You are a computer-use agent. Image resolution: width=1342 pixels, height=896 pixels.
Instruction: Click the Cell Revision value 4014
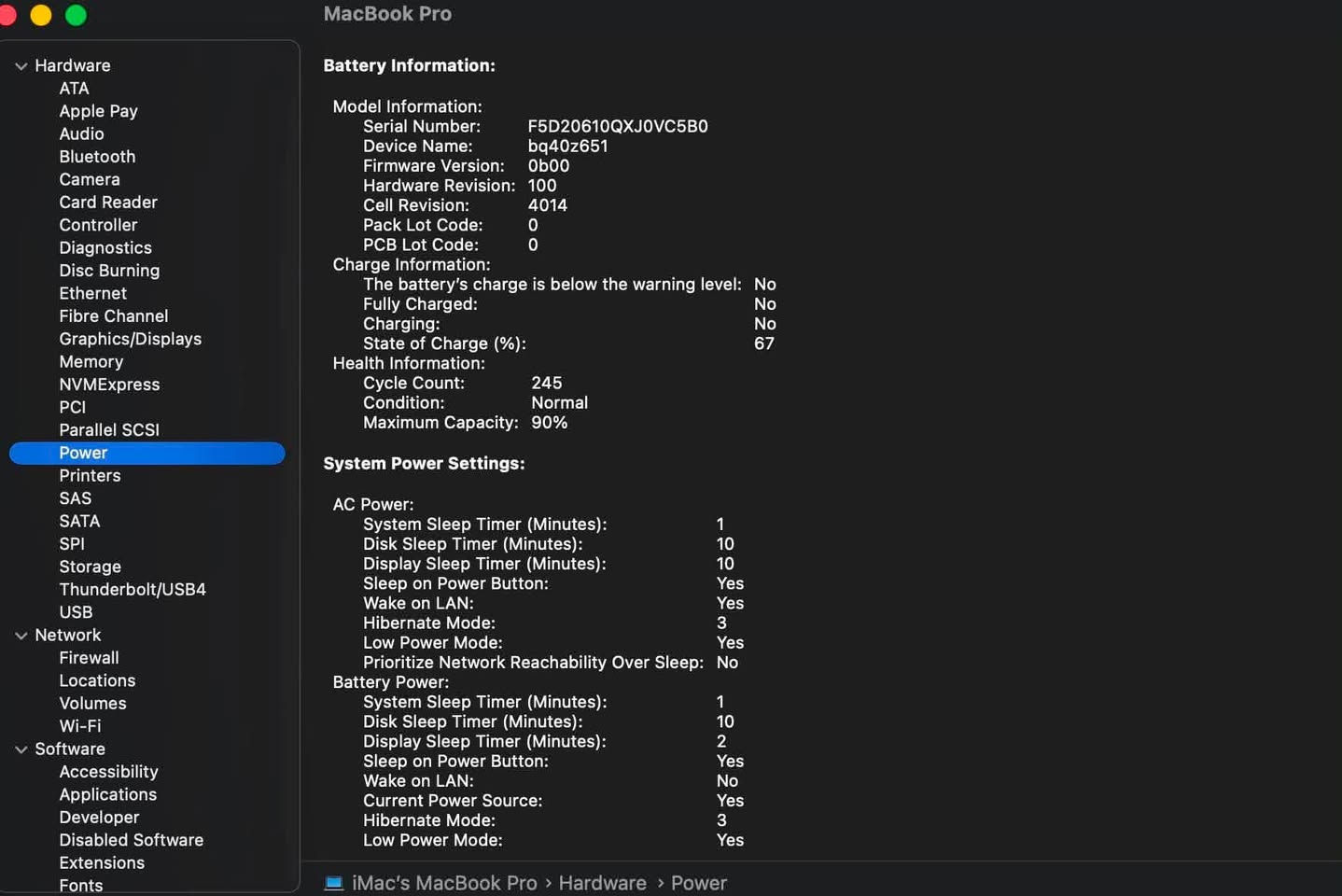pyautogui.click(x=547, y=205)
